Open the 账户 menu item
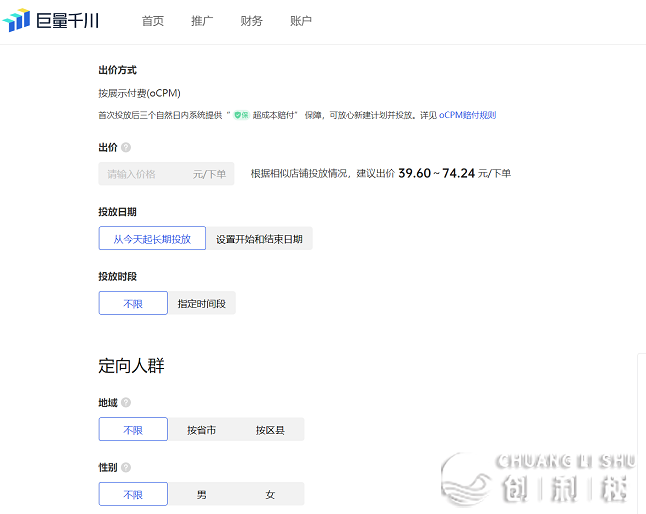 (x=301, y=21)
